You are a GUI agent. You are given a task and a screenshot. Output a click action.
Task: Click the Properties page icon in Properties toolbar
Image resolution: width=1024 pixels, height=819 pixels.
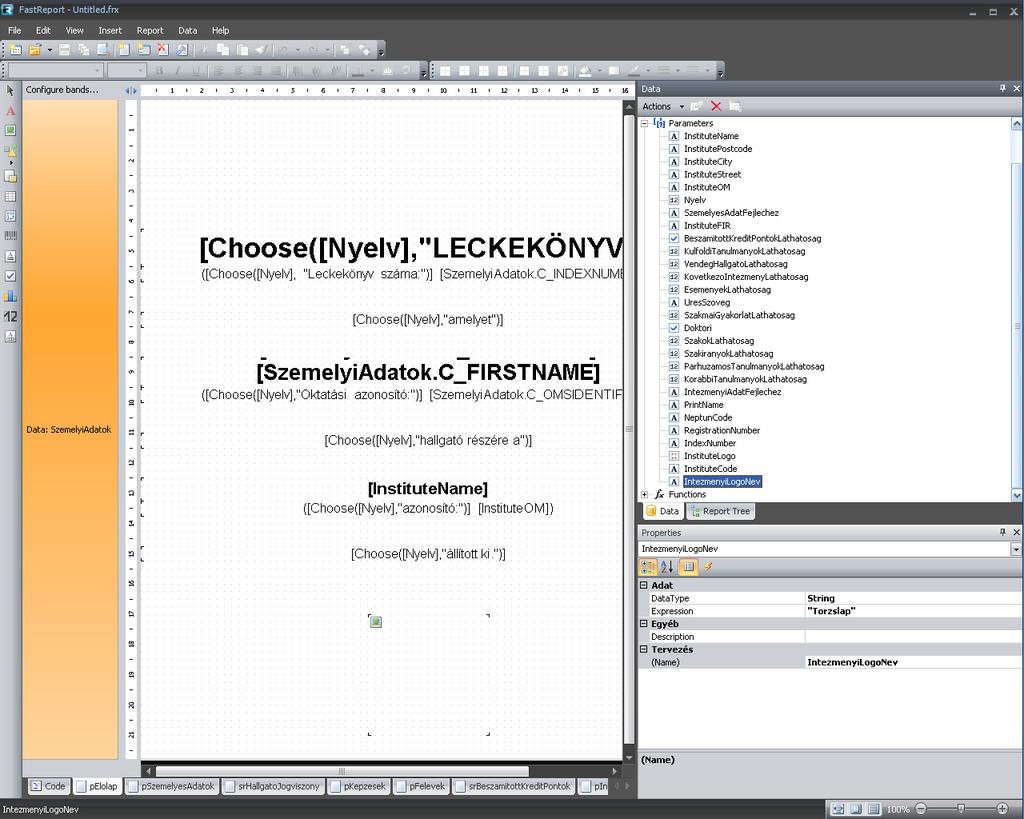pyautogui.click(x=688, y=567)
